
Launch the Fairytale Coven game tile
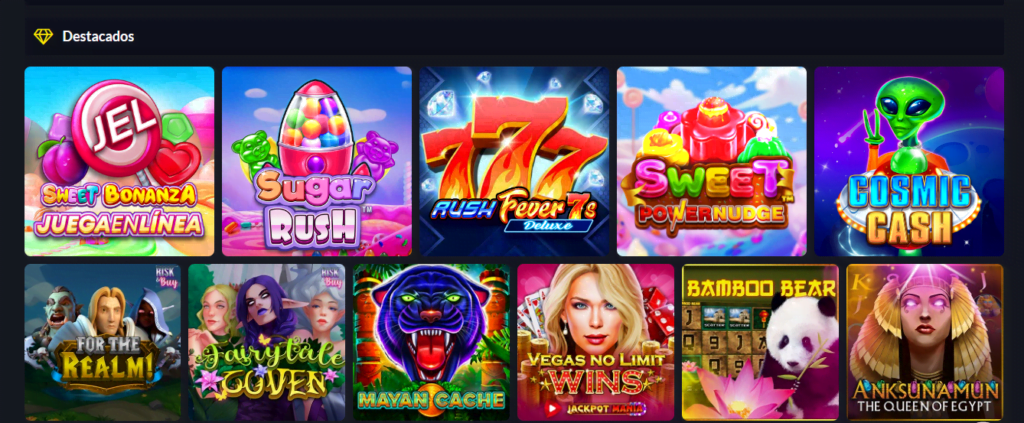click(267, 342)
